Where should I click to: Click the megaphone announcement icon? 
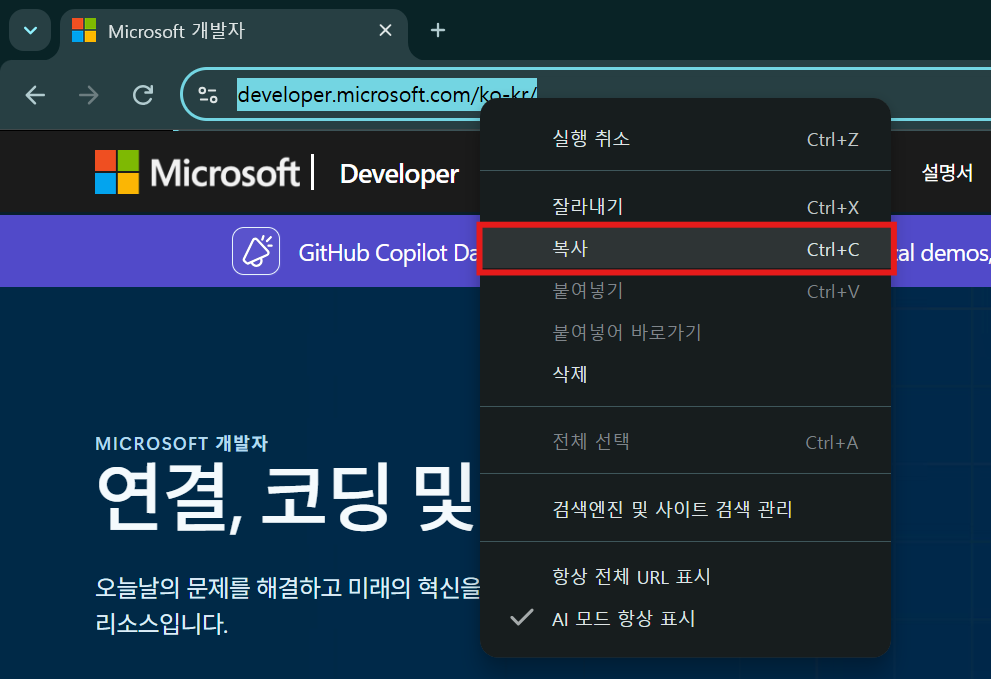point(256,251)
